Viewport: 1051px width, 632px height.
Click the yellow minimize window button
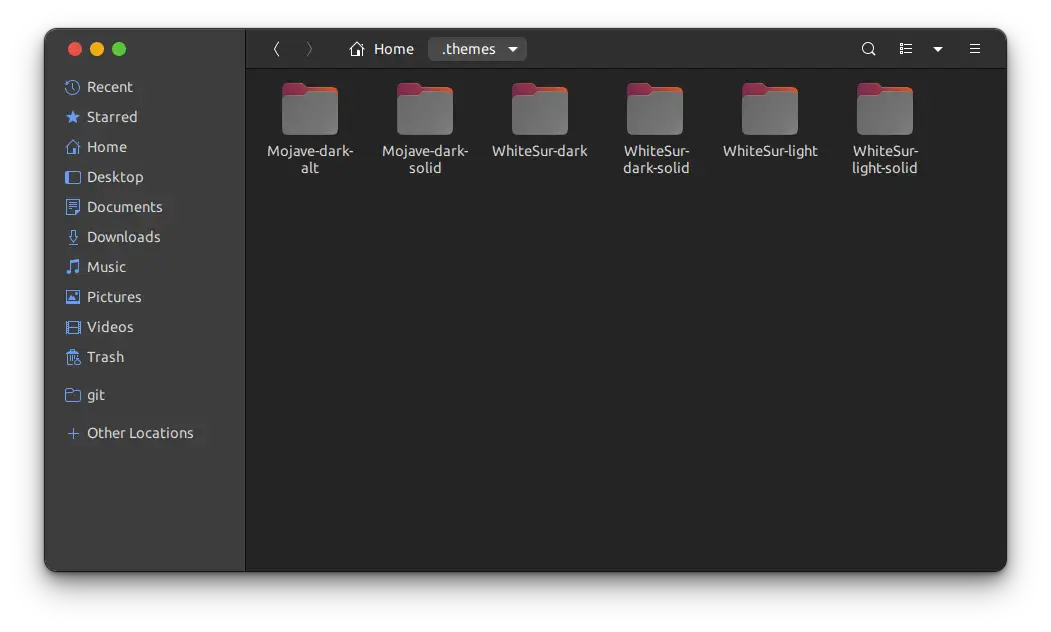[97, 49]
